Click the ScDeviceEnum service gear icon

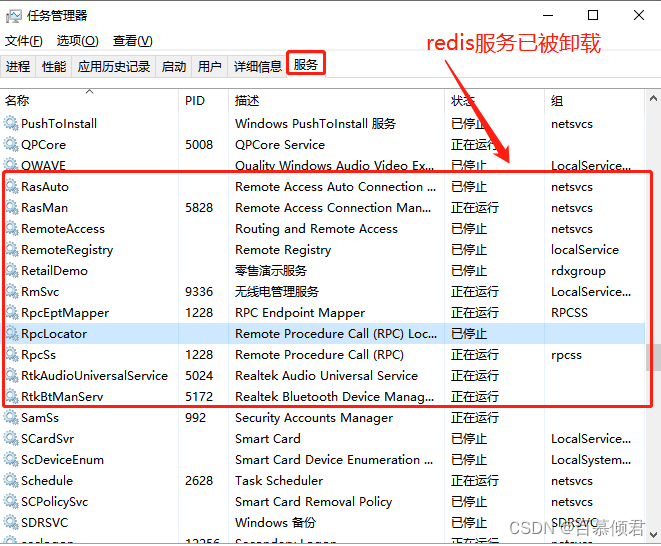coord(11,460)
